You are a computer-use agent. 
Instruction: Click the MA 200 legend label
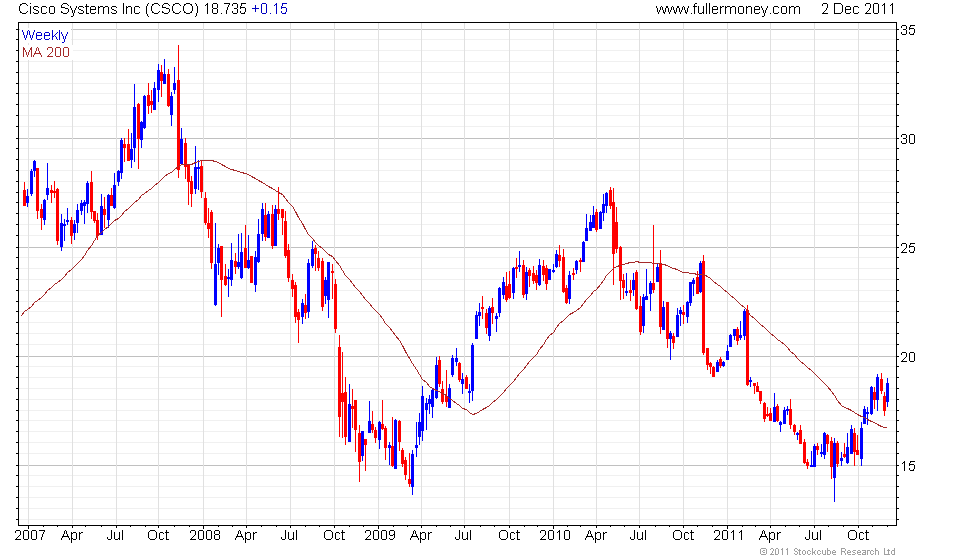pyautogui.click(x=46, y=52)
